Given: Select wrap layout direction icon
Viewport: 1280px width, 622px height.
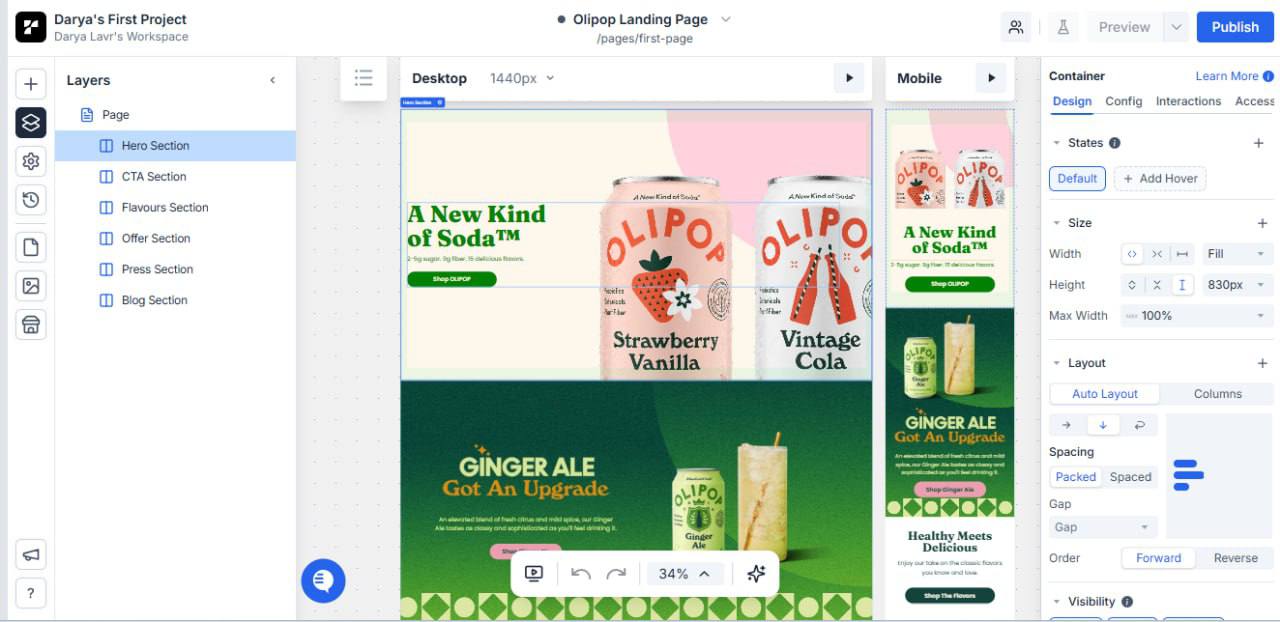Looking at the screenshot, I should (x=1139, y=425).
